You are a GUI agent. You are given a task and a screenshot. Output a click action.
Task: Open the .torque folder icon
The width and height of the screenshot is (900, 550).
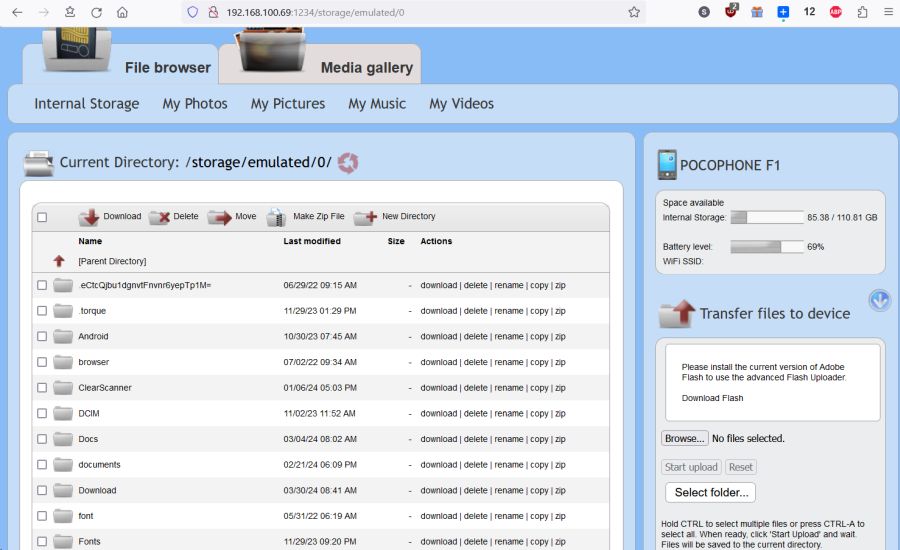pyautogui.click(x=63, y=311)
